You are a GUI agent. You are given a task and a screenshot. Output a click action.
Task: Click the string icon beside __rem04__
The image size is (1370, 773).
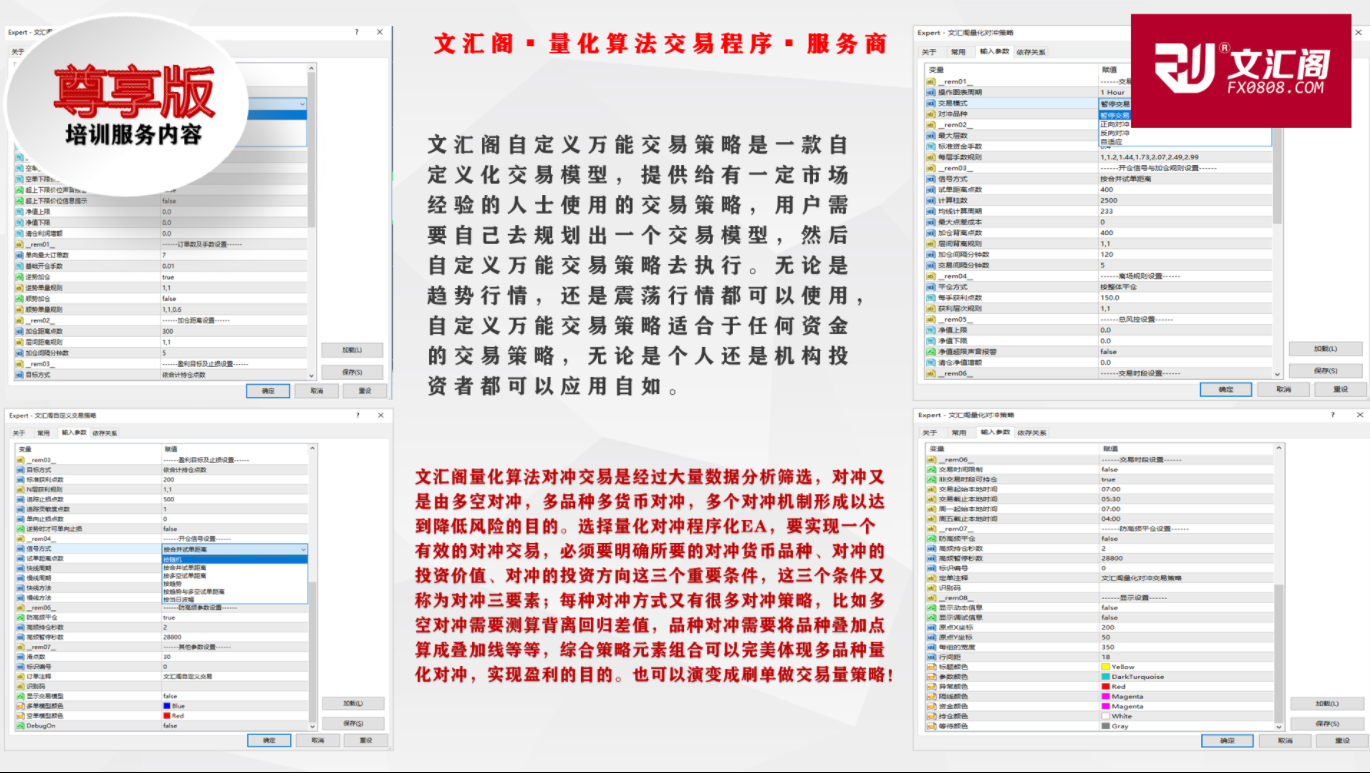19,539
